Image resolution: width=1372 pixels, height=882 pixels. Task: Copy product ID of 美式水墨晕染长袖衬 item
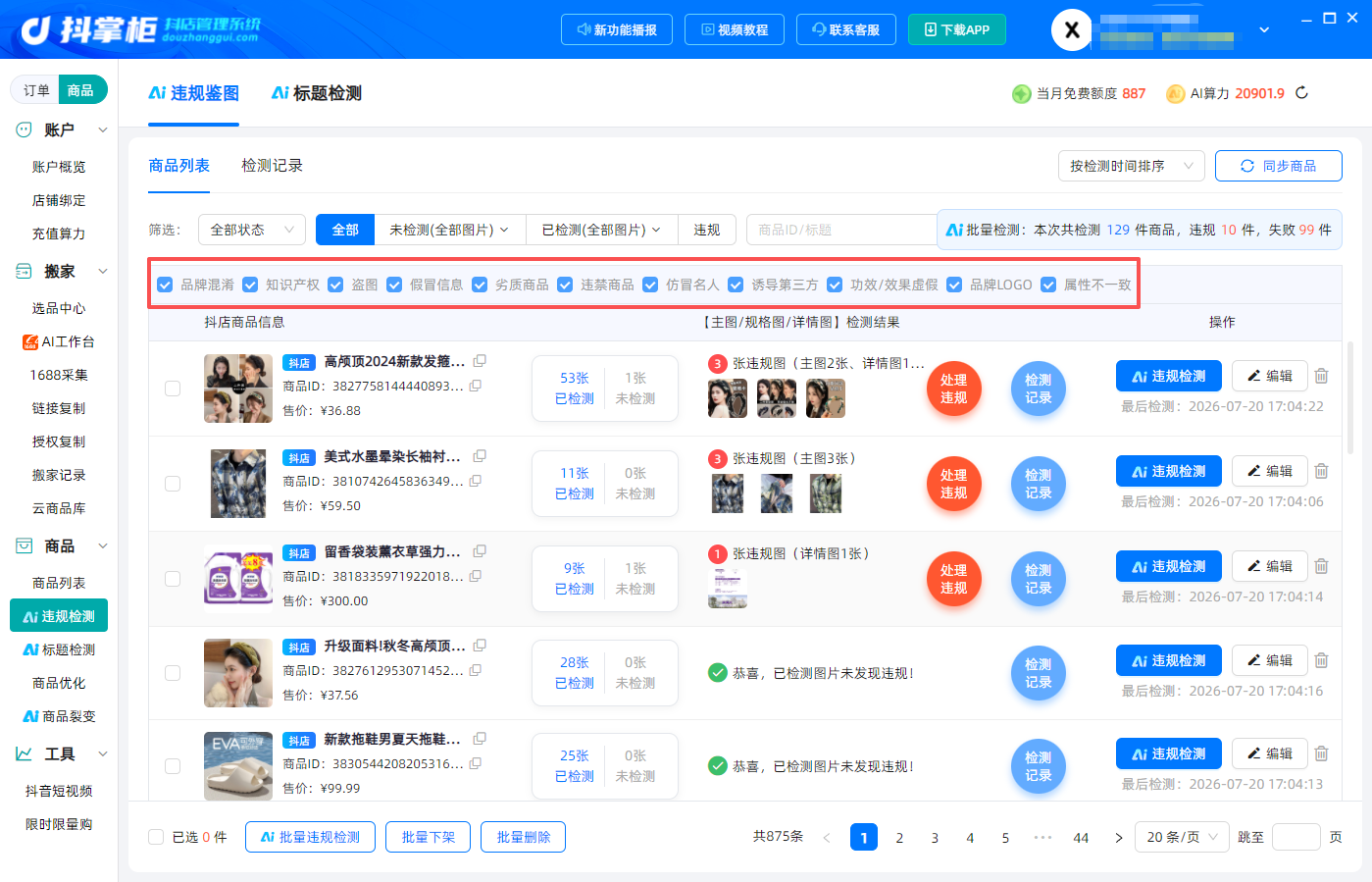click(x=476, y=481)
